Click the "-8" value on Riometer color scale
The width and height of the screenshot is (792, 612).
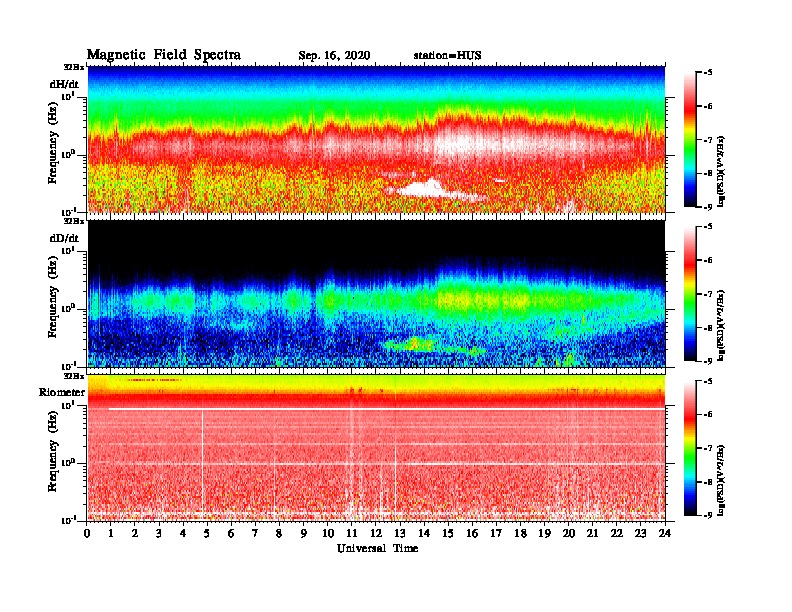pos(708,482)
